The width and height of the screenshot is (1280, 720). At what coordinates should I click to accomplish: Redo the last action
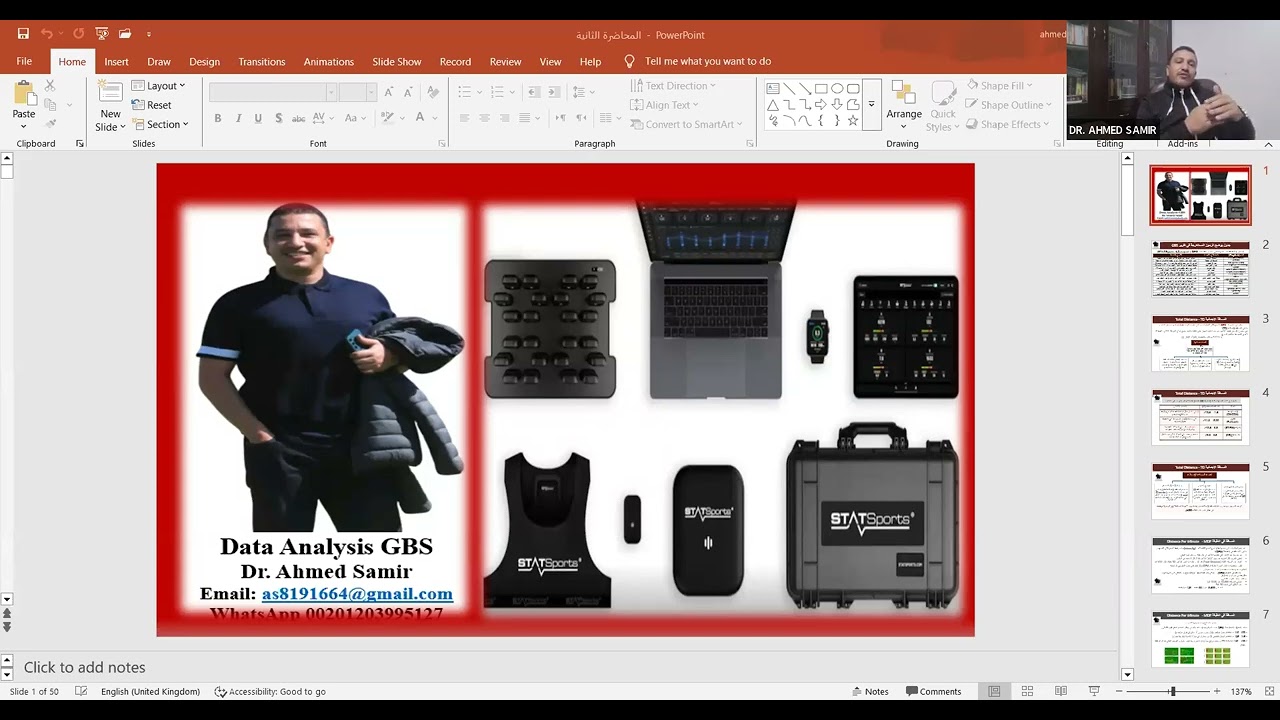pyautogui.click(x=78, y=34)
